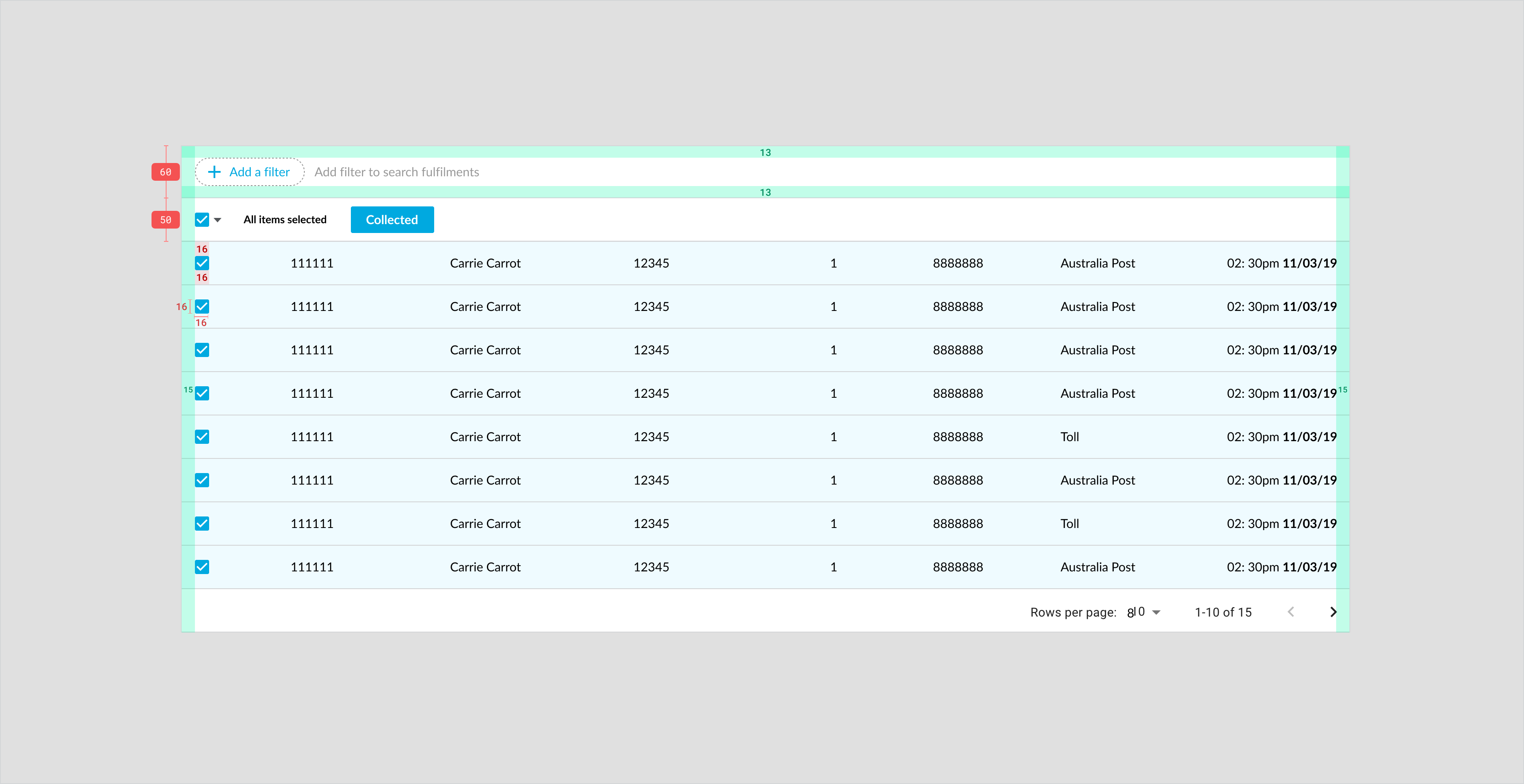Click the 1-10 of 15 pagination text

click(x=1222, y=612)
